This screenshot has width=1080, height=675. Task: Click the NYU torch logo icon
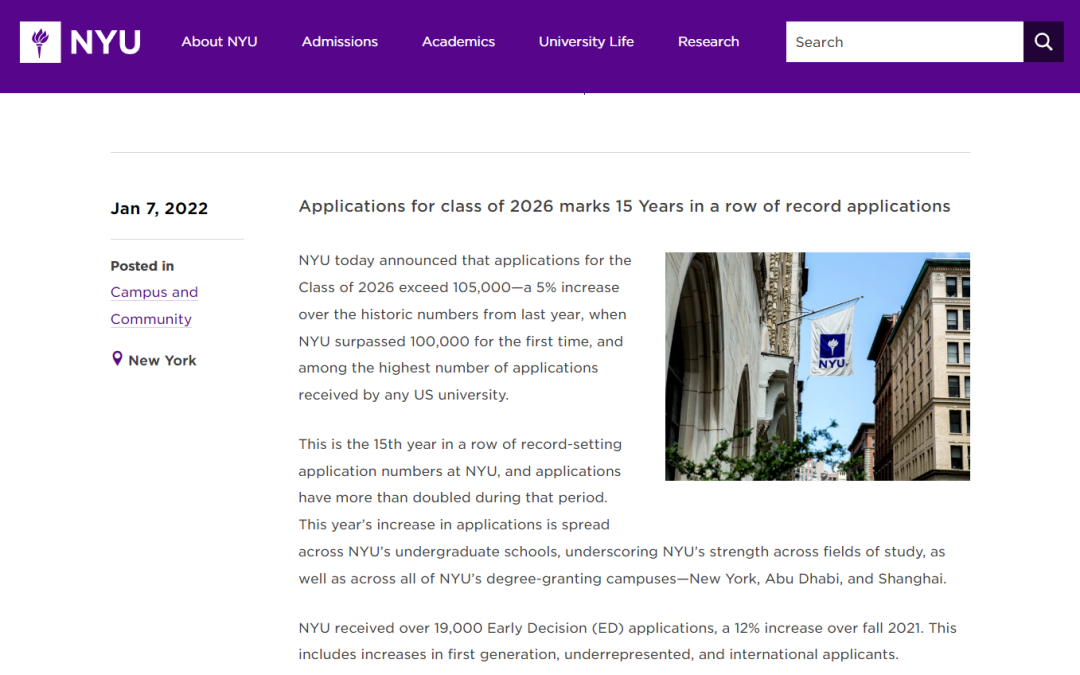[x=40, y=42]
